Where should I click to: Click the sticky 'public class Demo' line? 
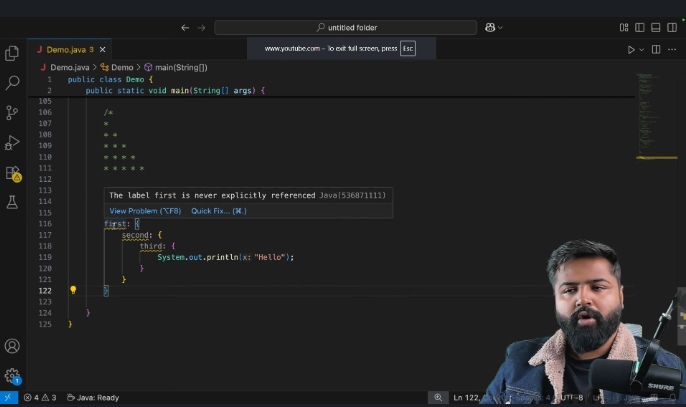tap(110, 79)
